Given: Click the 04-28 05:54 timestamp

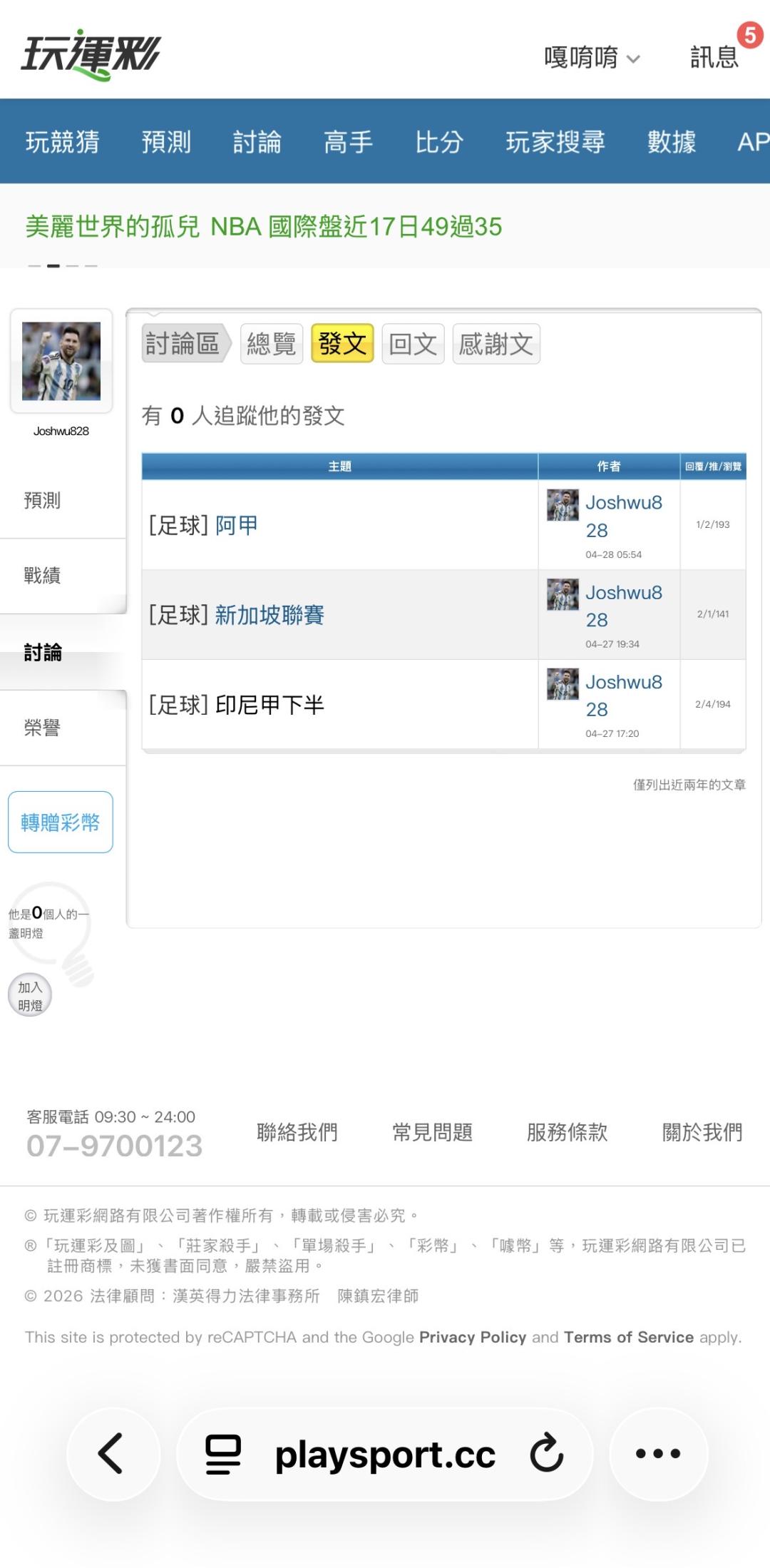Looking at the screenshot, I should 614,554.
